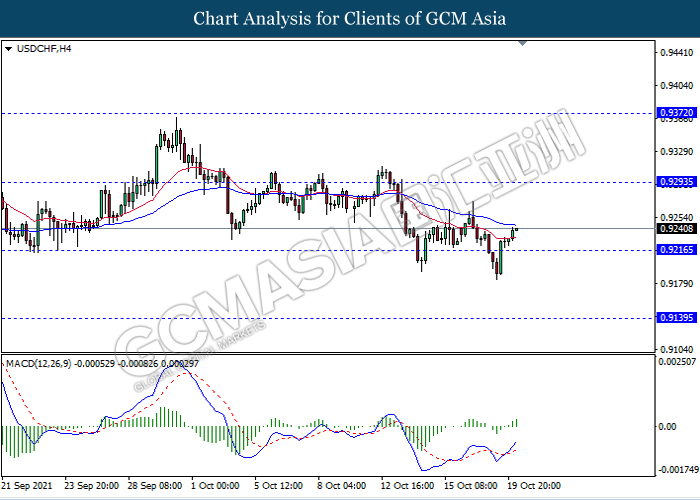Click the 21 Sep 2021 date label
This screenshot has height=500, width=700.
point(27,486)
